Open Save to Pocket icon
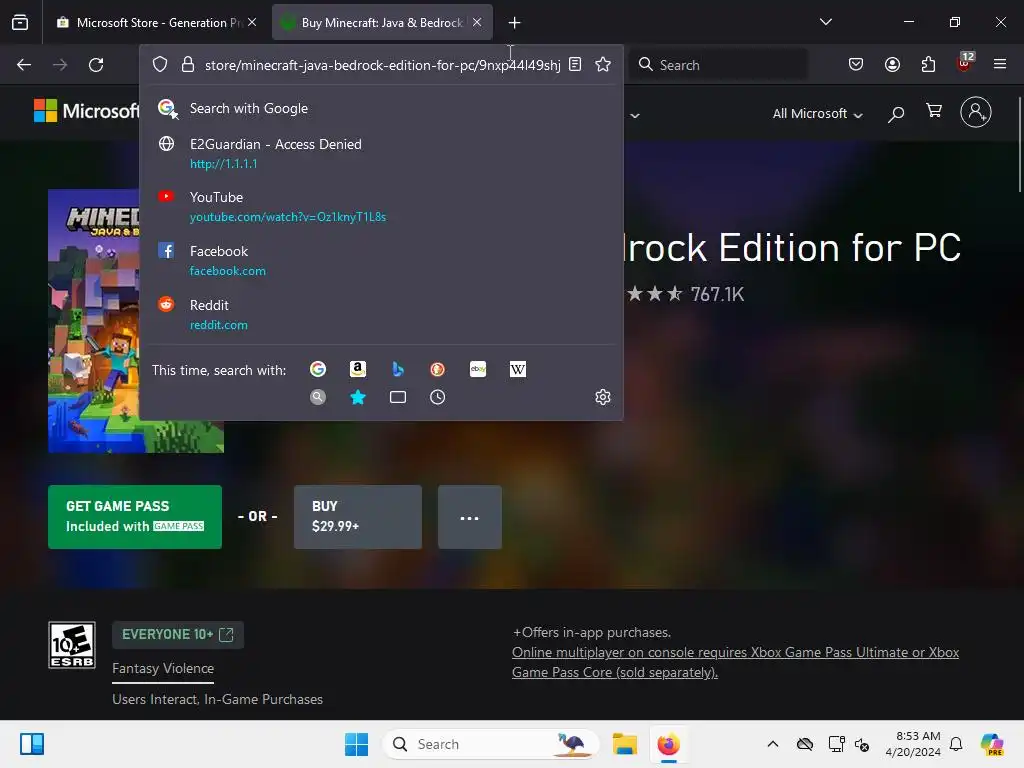Image resolution: width=1024 pixels, height=768 pixels. tap(856, 64)
